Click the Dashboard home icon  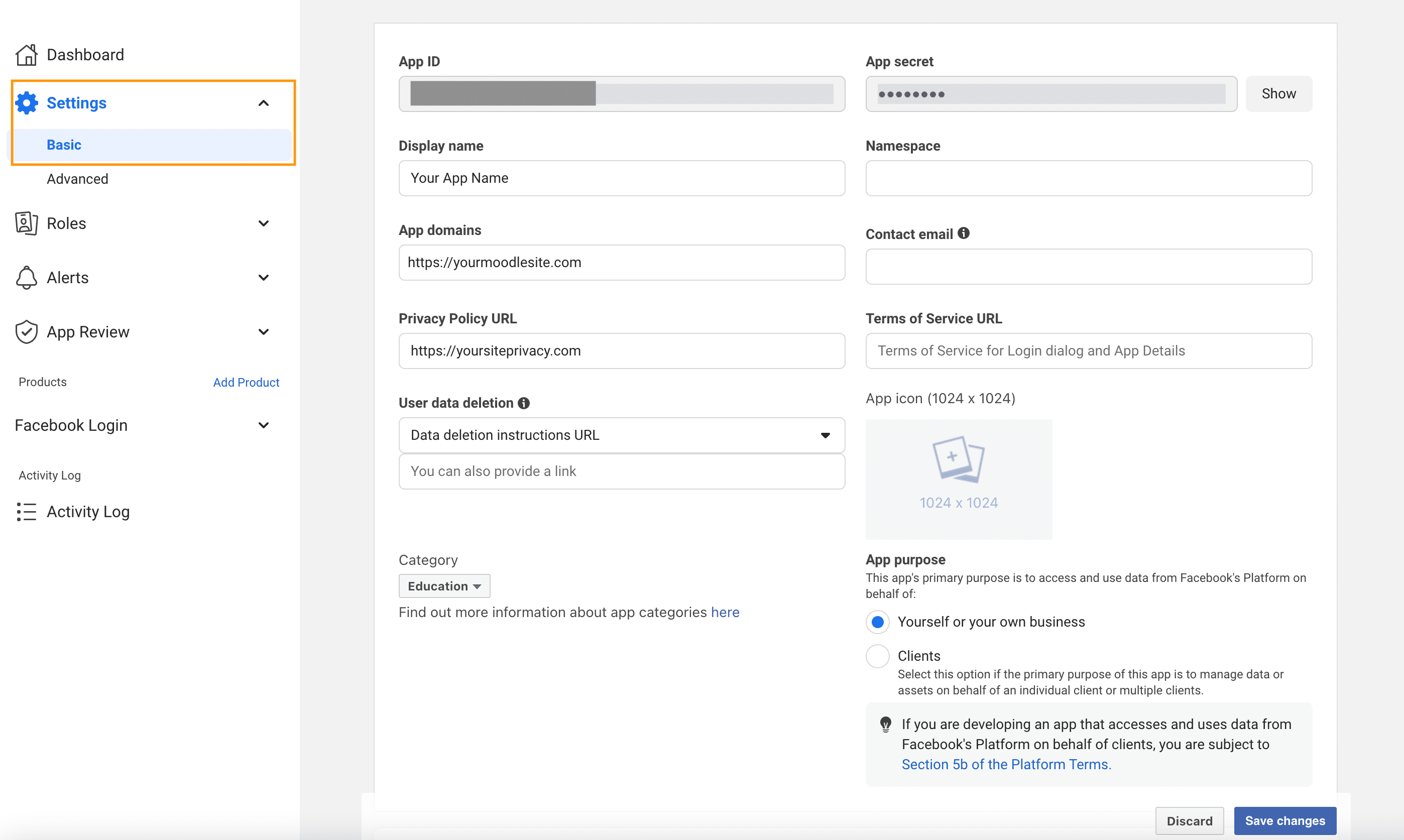click(27, 54)
